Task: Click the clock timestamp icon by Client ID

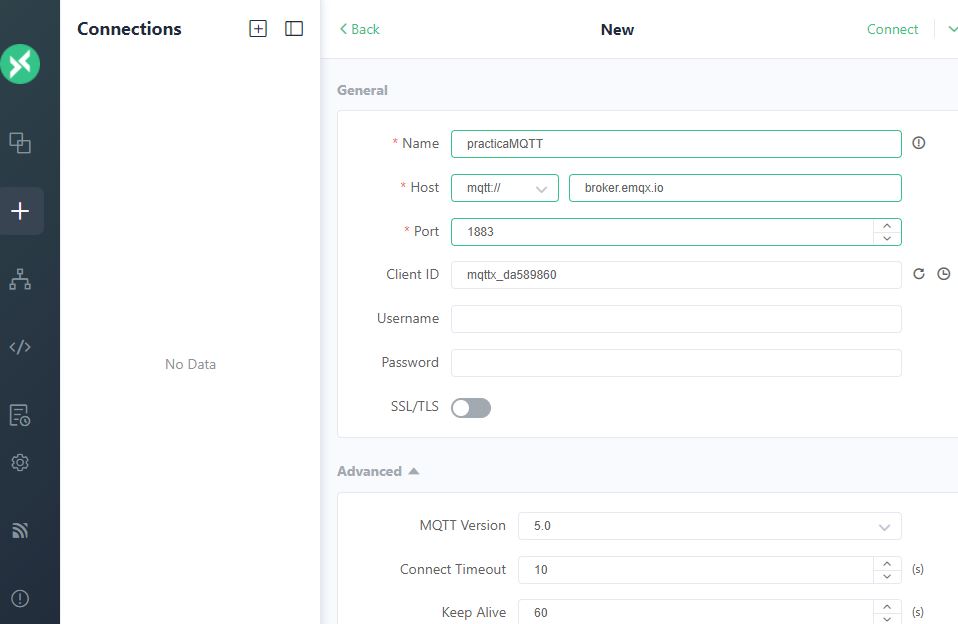Action: click(x=943, y=274)
